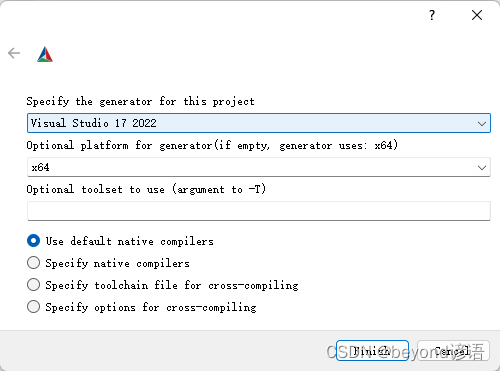This screenshot has height=371, width=500.
Task: Click the 'Use default native compilers' label text
Action: click(130, 241)
